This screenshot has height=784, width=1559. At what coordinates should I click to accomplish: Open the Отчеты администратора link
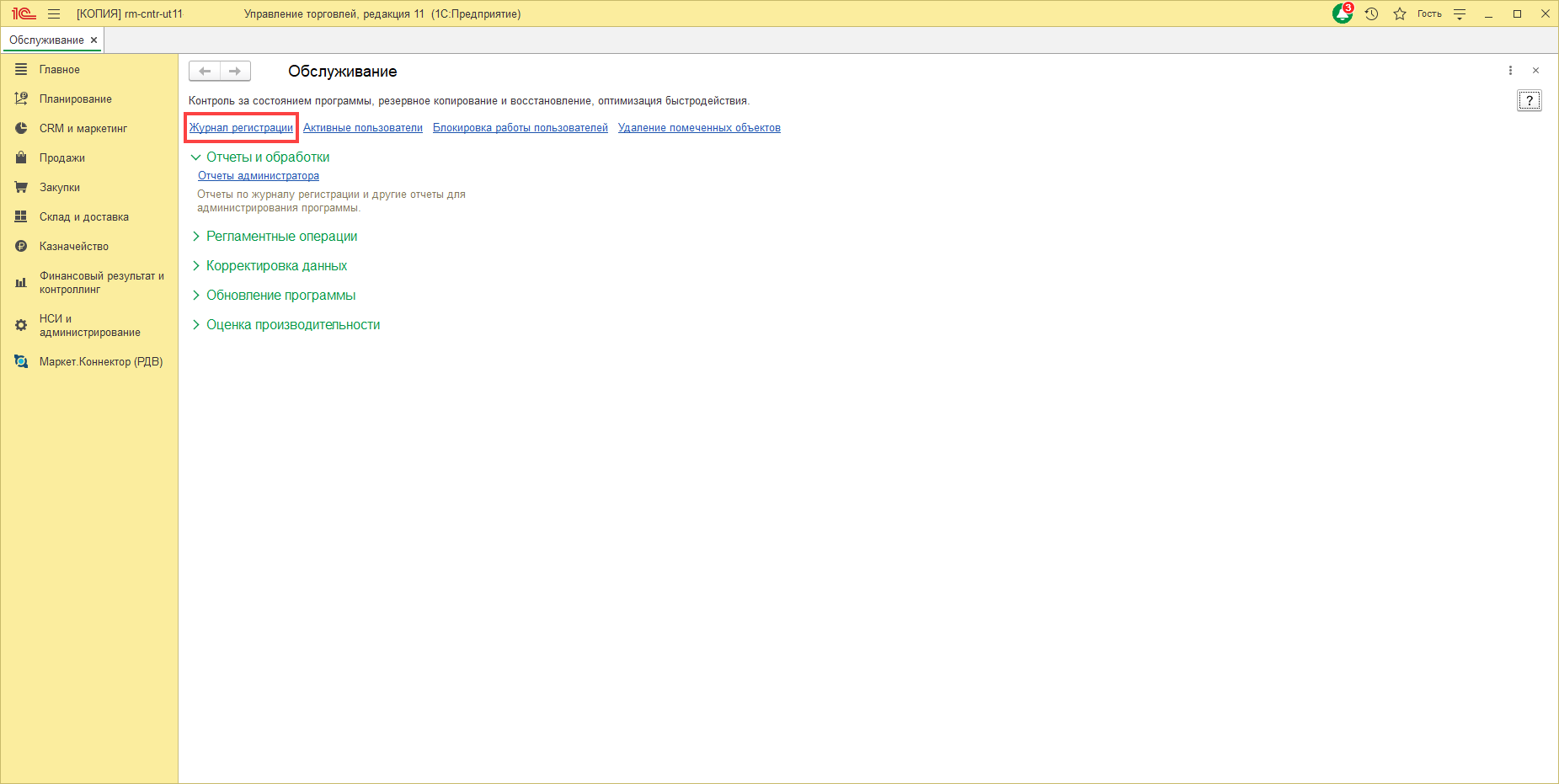259,175
